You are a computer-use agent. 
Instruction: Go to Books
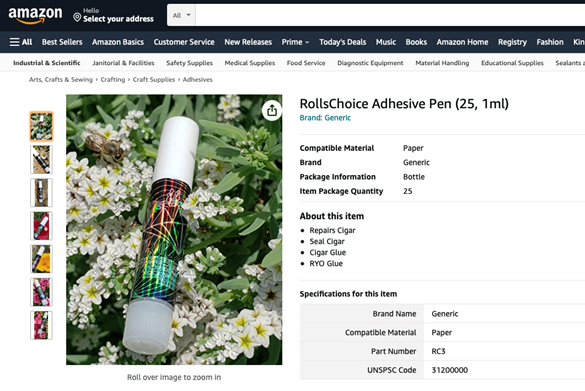pos(416,42)
